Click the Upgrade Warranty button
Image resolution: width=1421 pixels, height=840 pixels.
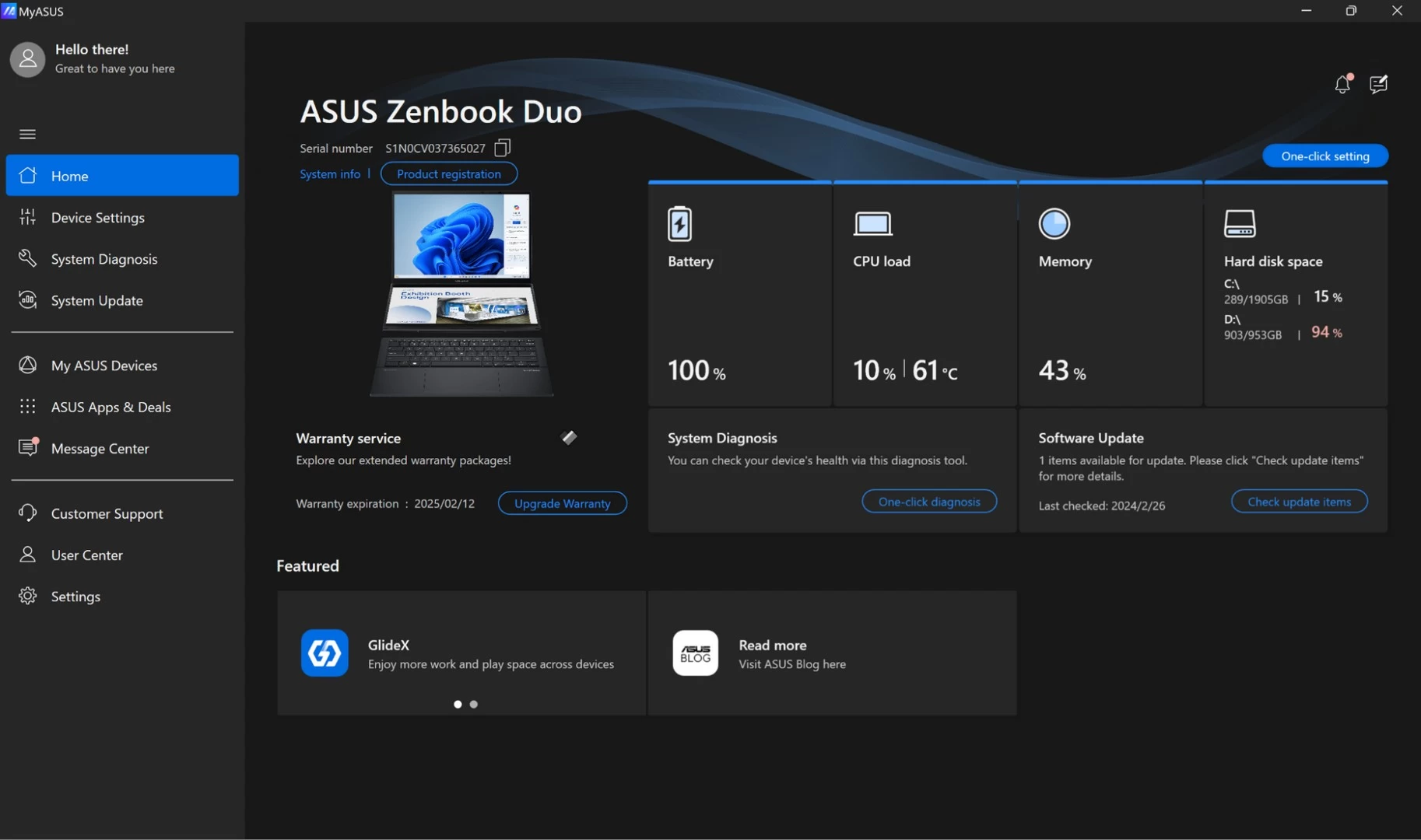[x=562, y=503]
